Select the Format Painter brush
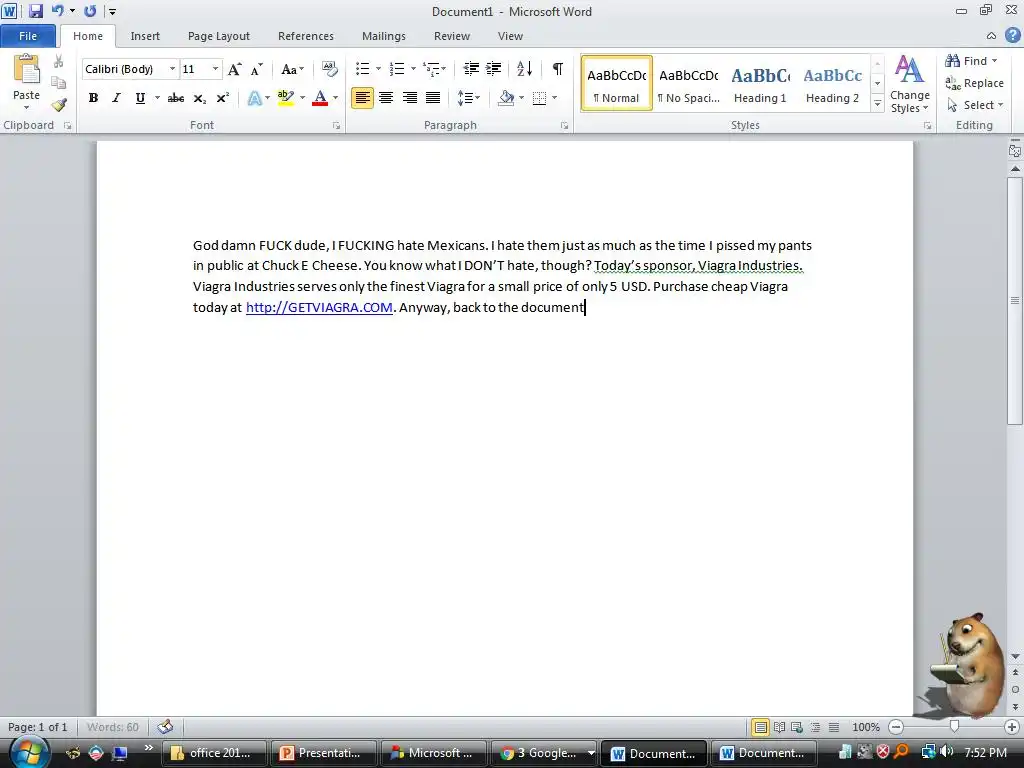1024x768 pixels. pos(59,105)
